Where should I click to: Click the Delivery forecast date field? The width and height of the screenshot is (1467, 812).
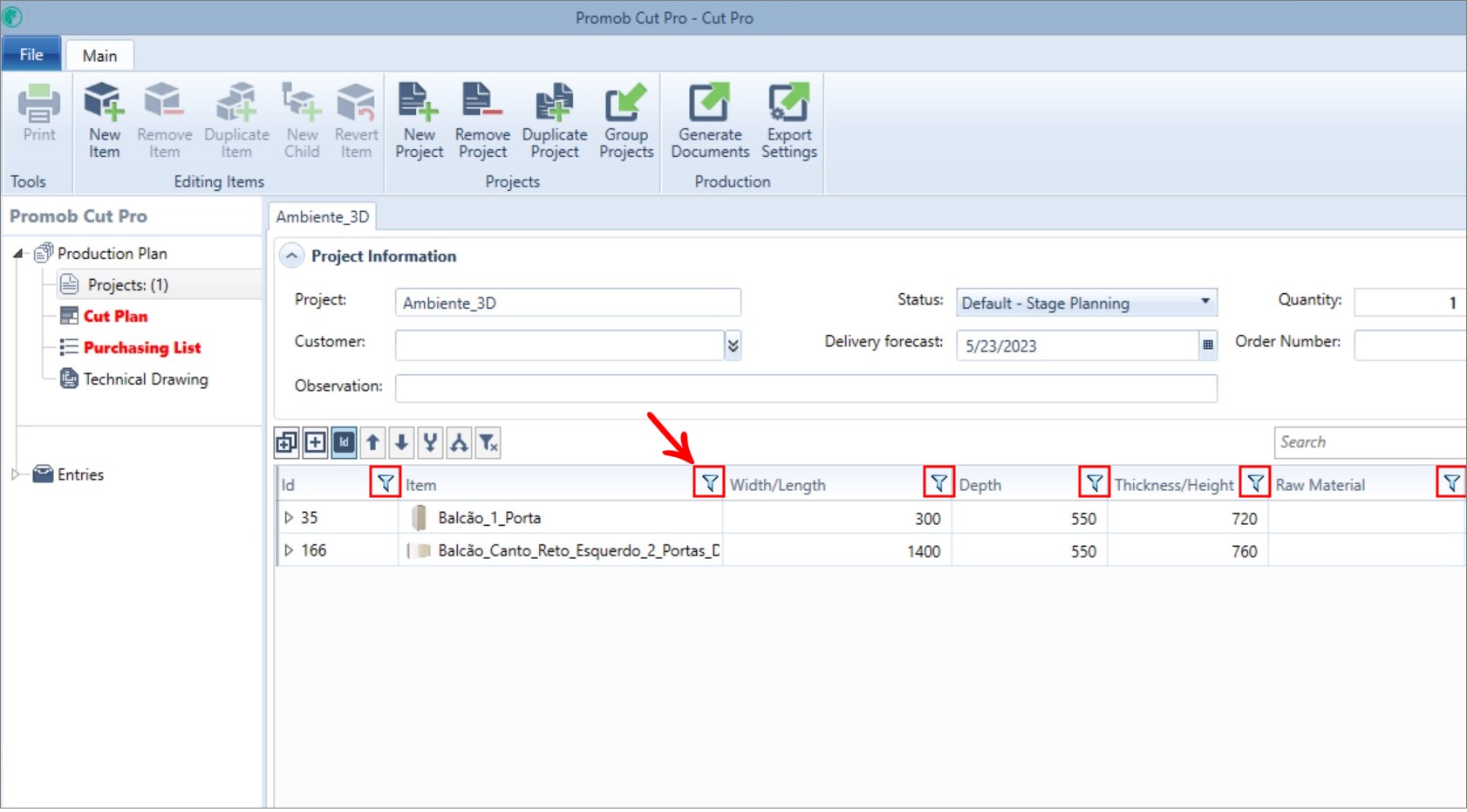click(x=1078, y=346)
